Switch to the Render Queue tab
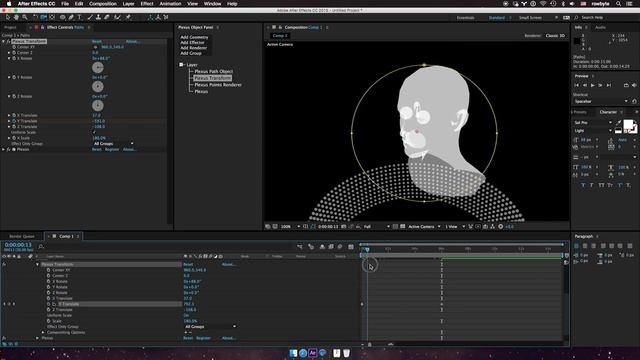The width and height of the screenshot is (640, 360). click(x=22, y=236)
